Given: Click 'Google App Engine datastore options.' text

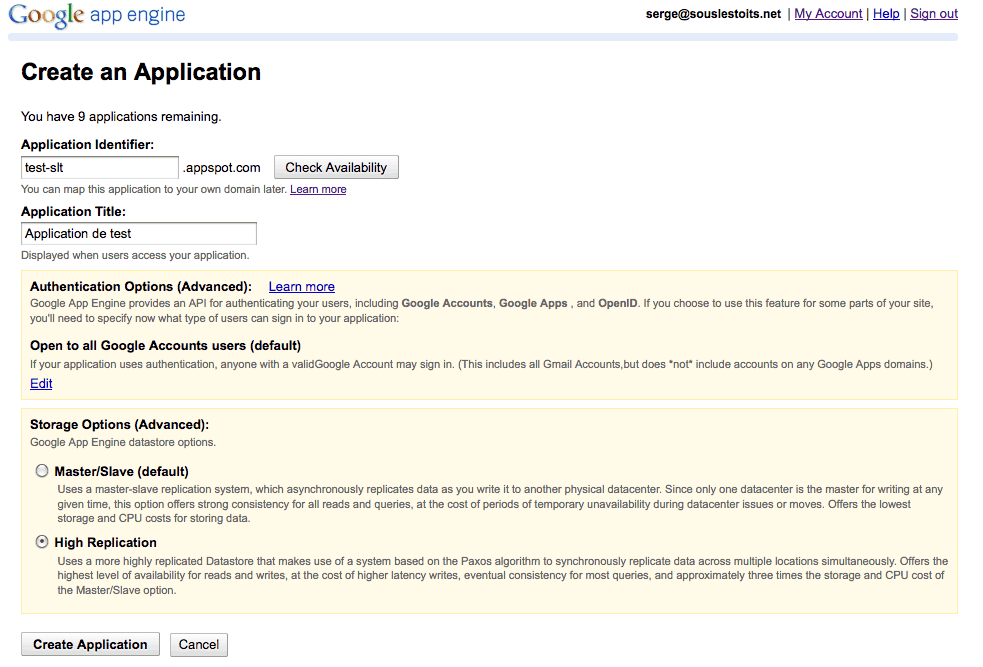Looking at the screenshot, I should 123,442.
